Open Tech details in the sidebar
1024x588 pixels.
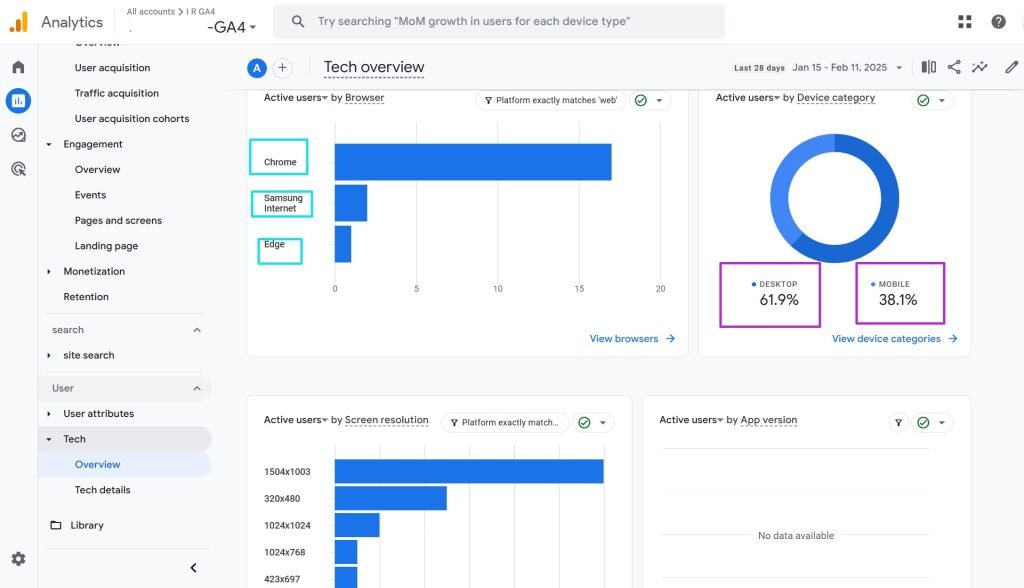102,490
